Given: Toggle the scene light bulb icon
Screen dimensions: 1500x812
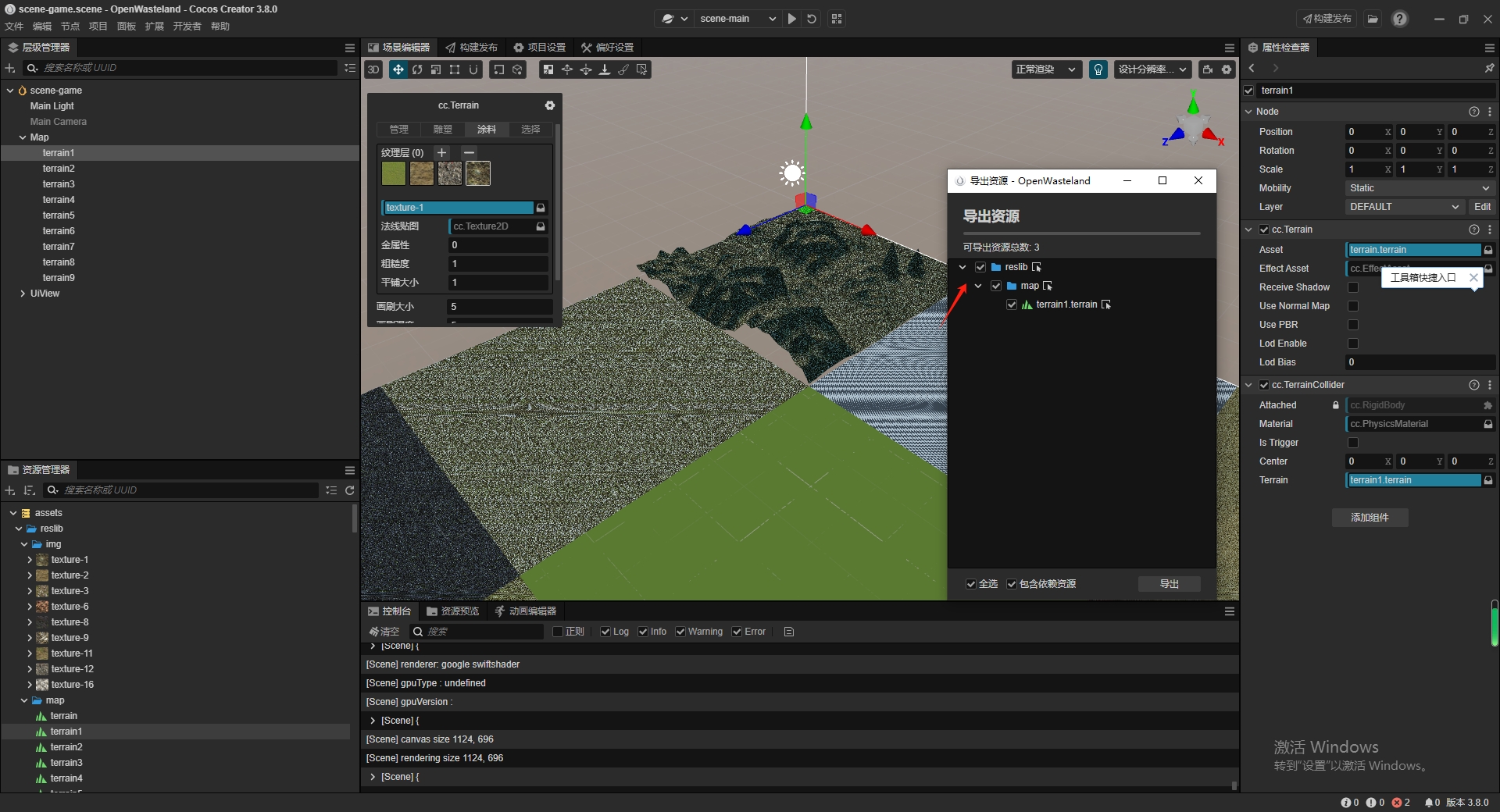Looking at the screenshot, I should 1098,69.
